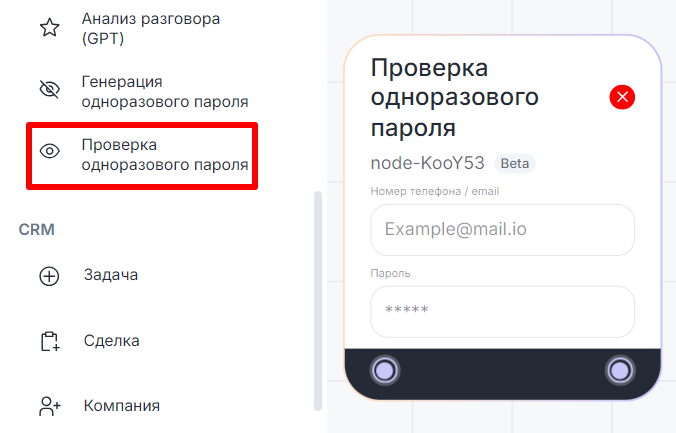Click the sidebar vertical scrollbar
Viewport: 676px width, 433px height.
pos(318,300)
